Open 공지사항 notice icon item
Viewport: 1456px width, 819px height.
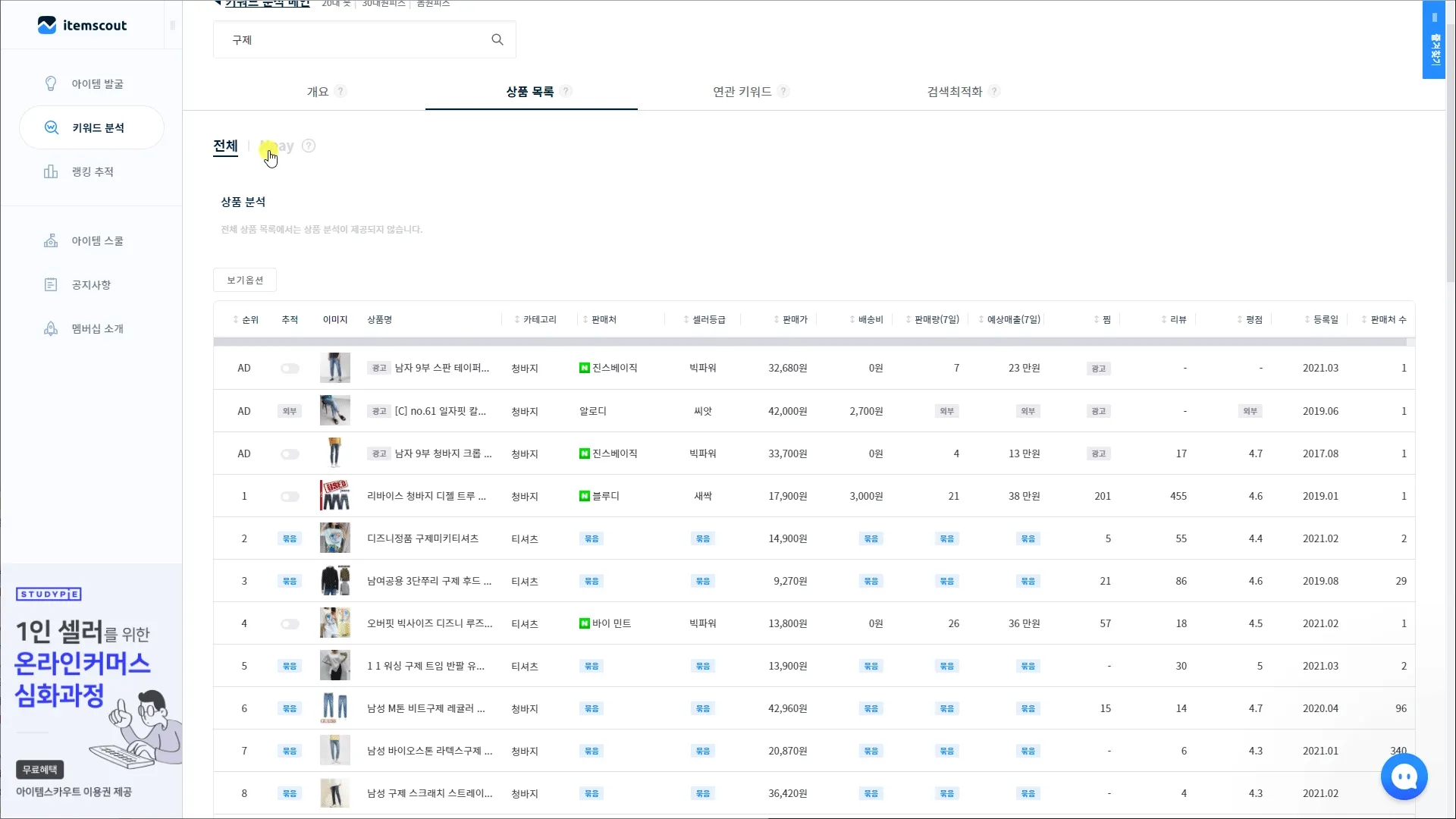tap(91, 285)
